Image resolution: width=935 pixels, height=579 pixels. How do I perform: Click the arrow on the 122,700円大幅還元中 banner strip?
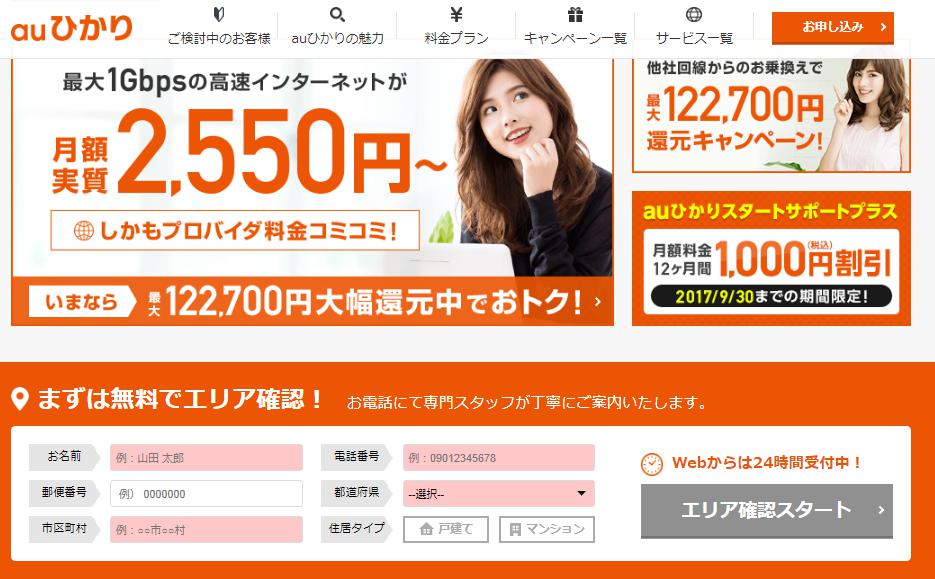click(597, 302)
